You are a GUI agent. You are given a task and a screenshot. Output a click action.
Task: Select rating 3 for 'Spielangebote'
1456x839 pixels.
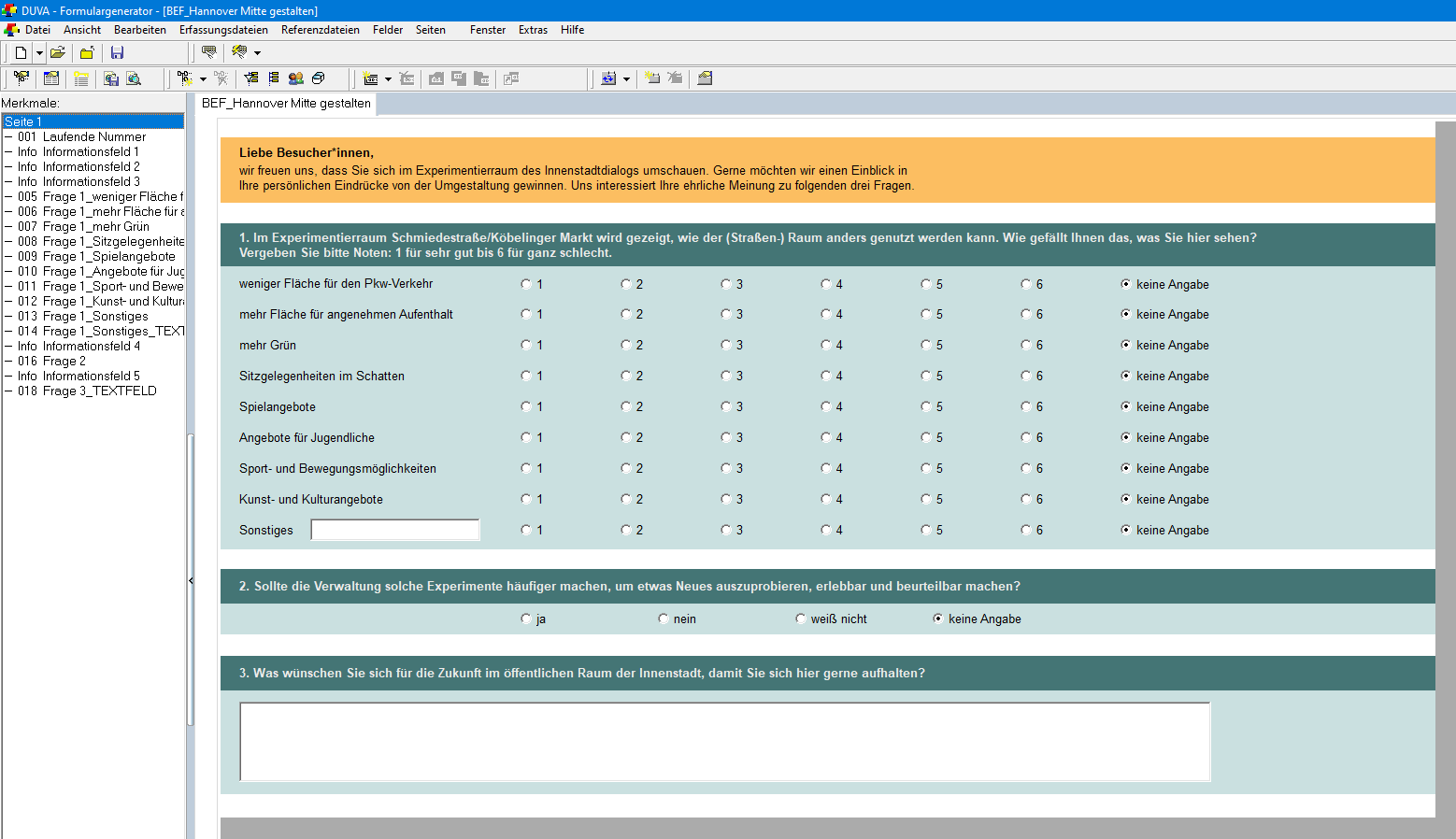tap(726, 406)
